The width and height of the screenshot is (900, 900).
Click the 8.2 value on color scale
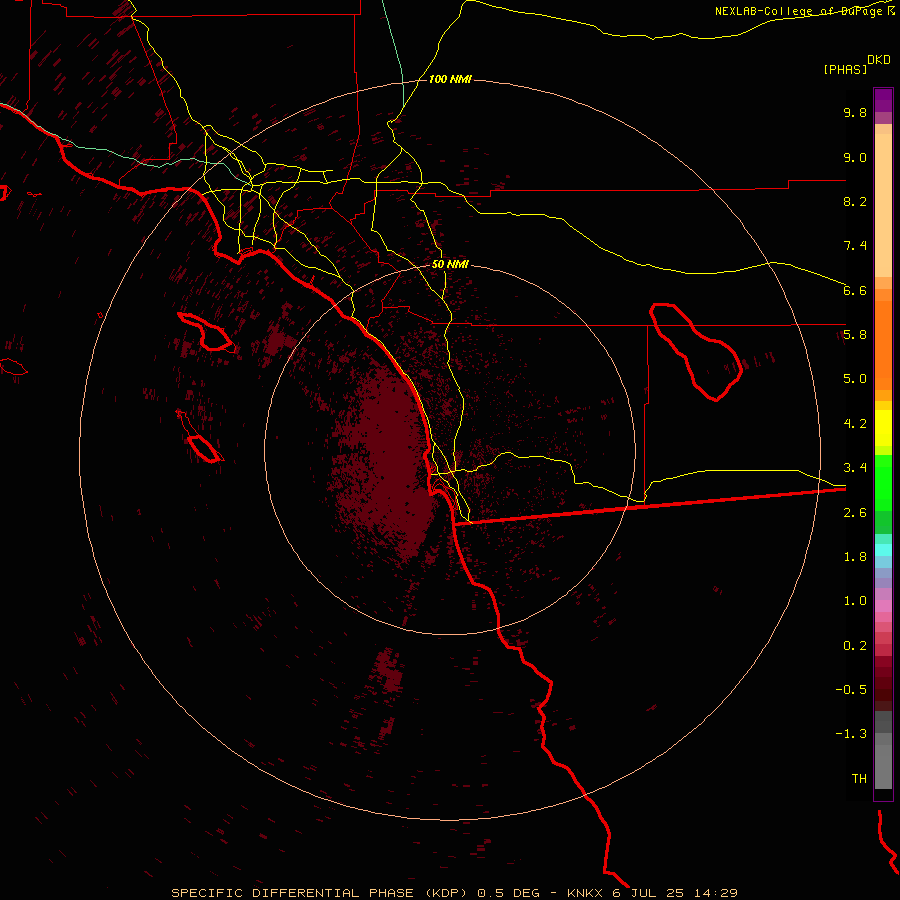coord(855,201)
